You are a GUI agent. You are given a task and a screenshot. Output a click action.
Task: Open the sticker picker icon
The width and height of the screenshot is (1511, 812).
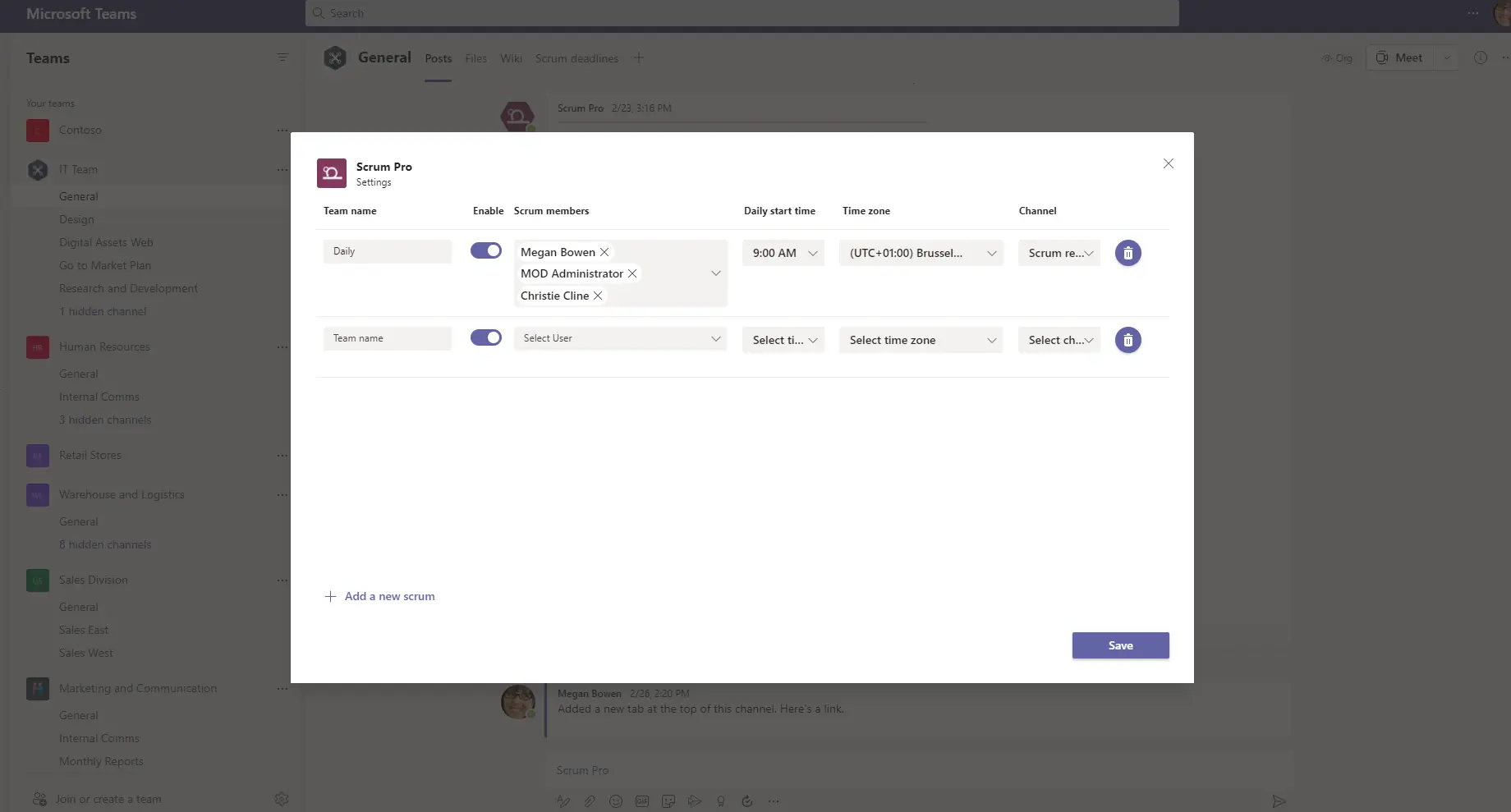[668, 801]
